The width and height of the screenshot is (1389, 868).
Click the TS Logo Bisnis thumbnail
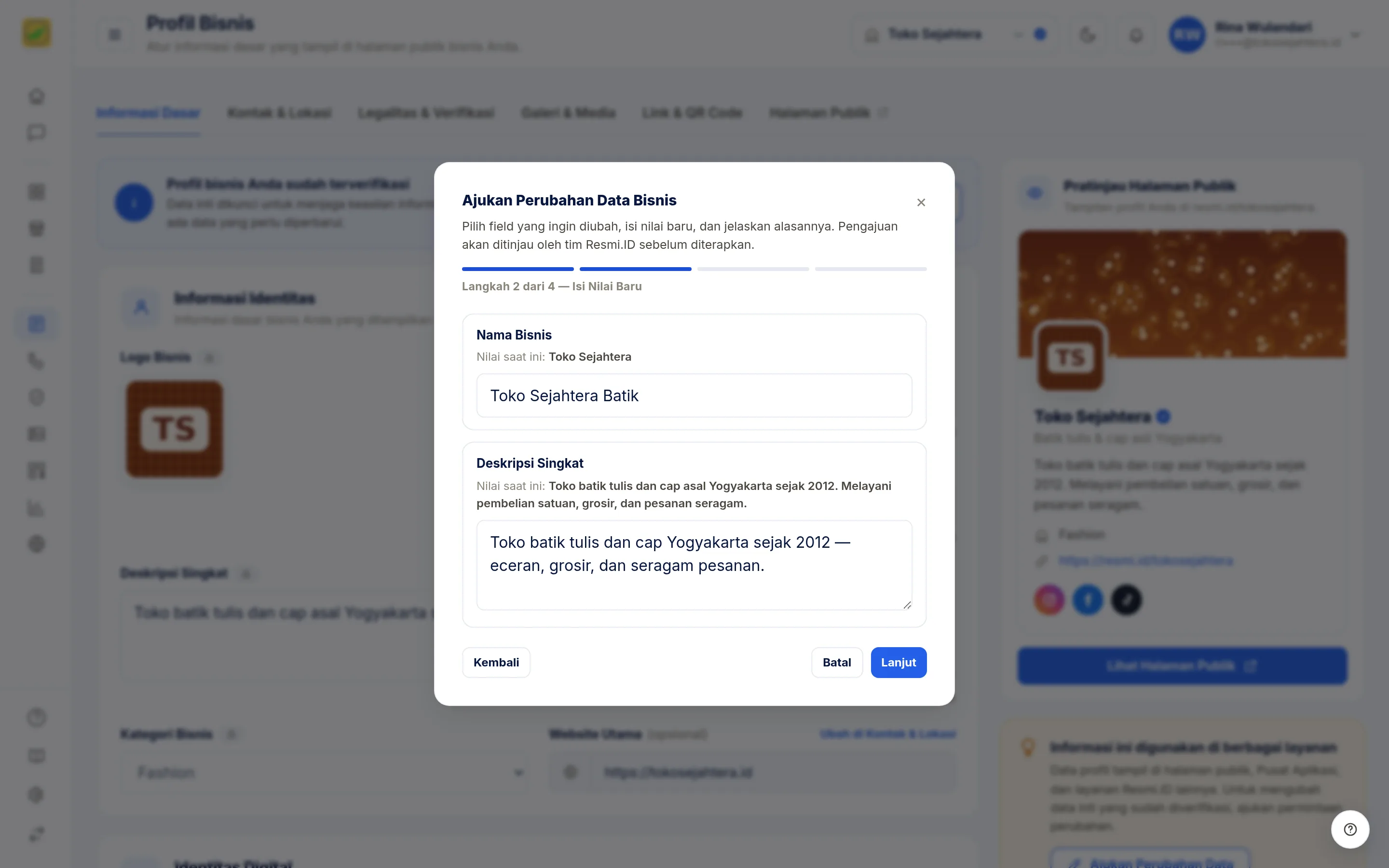click(175, 428)
